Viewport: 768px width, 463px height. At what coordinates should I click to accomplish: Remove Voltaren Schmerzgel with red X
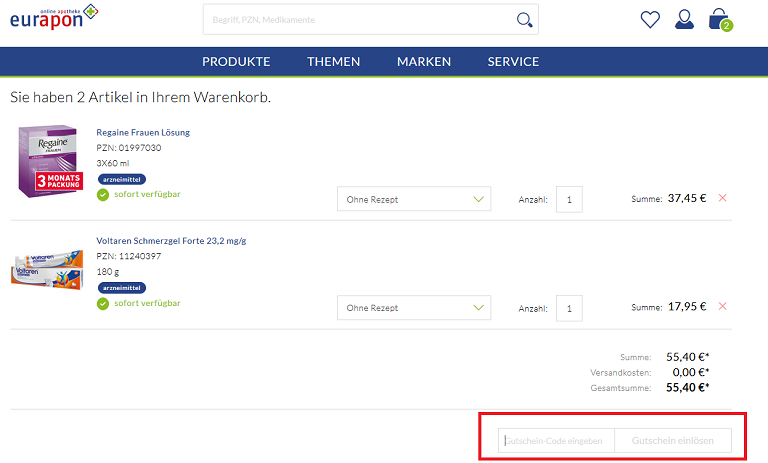tap(722, 306)
